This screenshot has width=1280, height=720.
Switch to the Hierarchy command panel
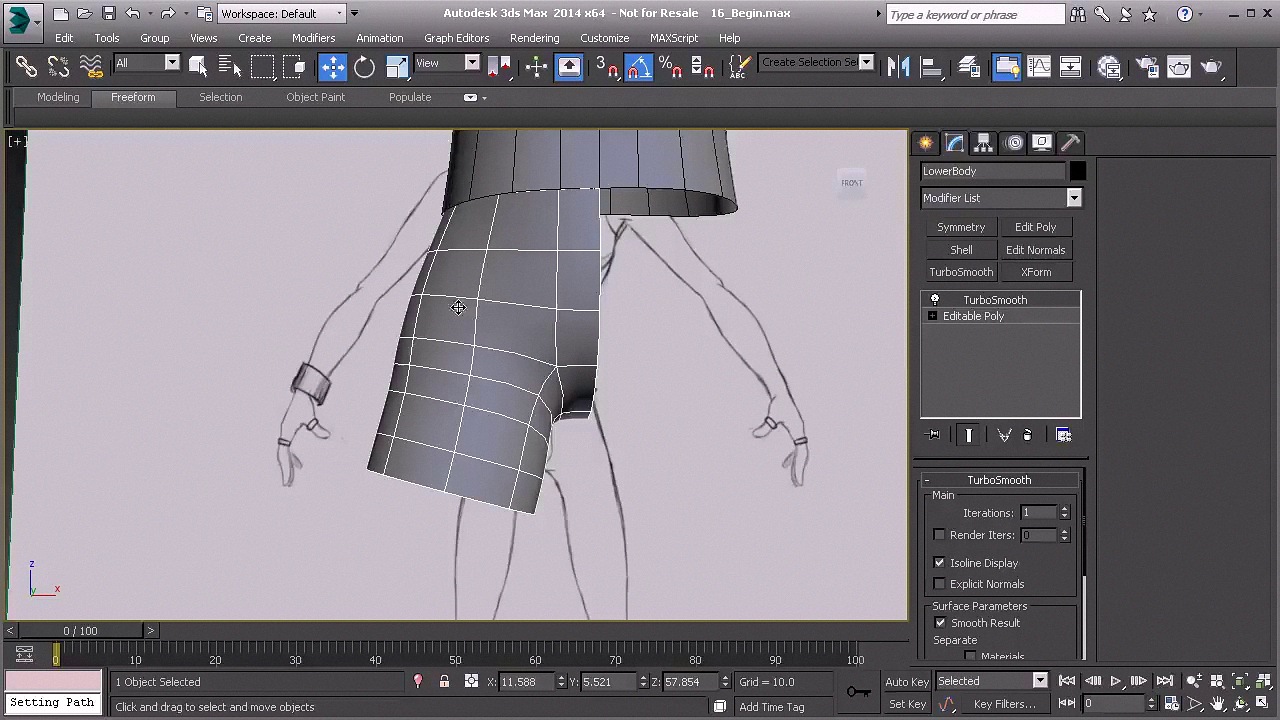[x=984, y=143]
